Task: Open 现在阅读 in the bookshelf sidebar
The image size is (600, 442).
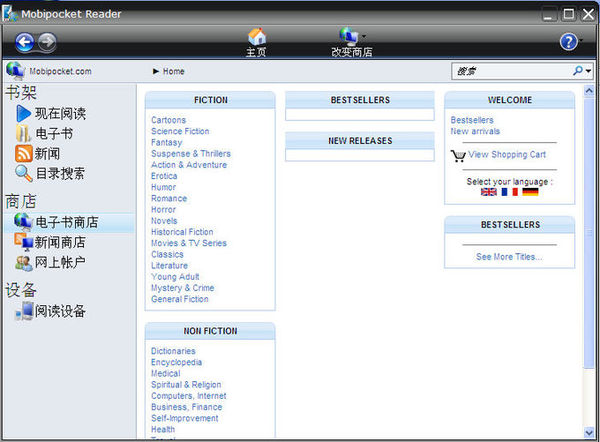Action: (60, 113)
